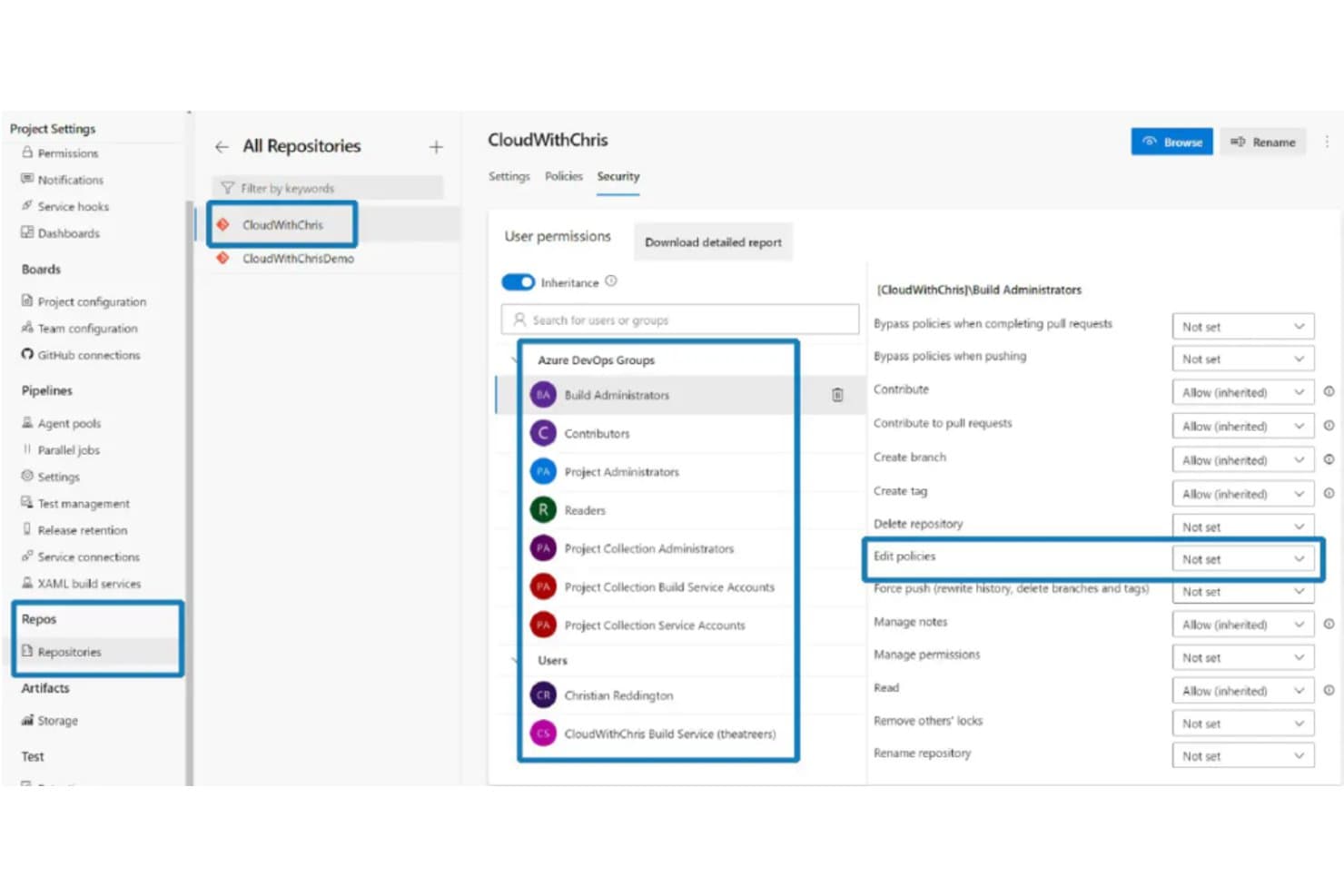Switch to the Settings tab
Image resolution: width=1344 pixels, height=896 pixels.
coord(509,176)
